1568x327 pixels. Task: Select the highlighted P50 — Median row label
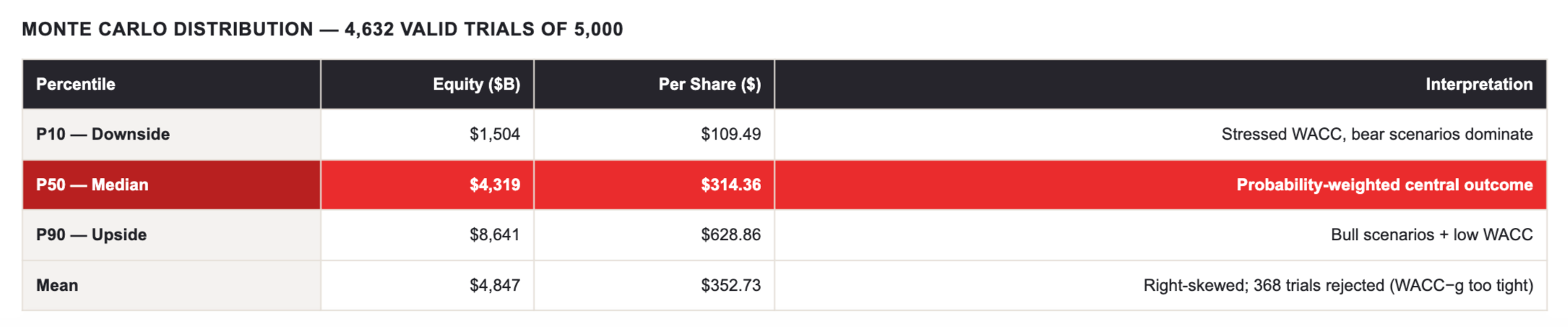click(171, 185)
